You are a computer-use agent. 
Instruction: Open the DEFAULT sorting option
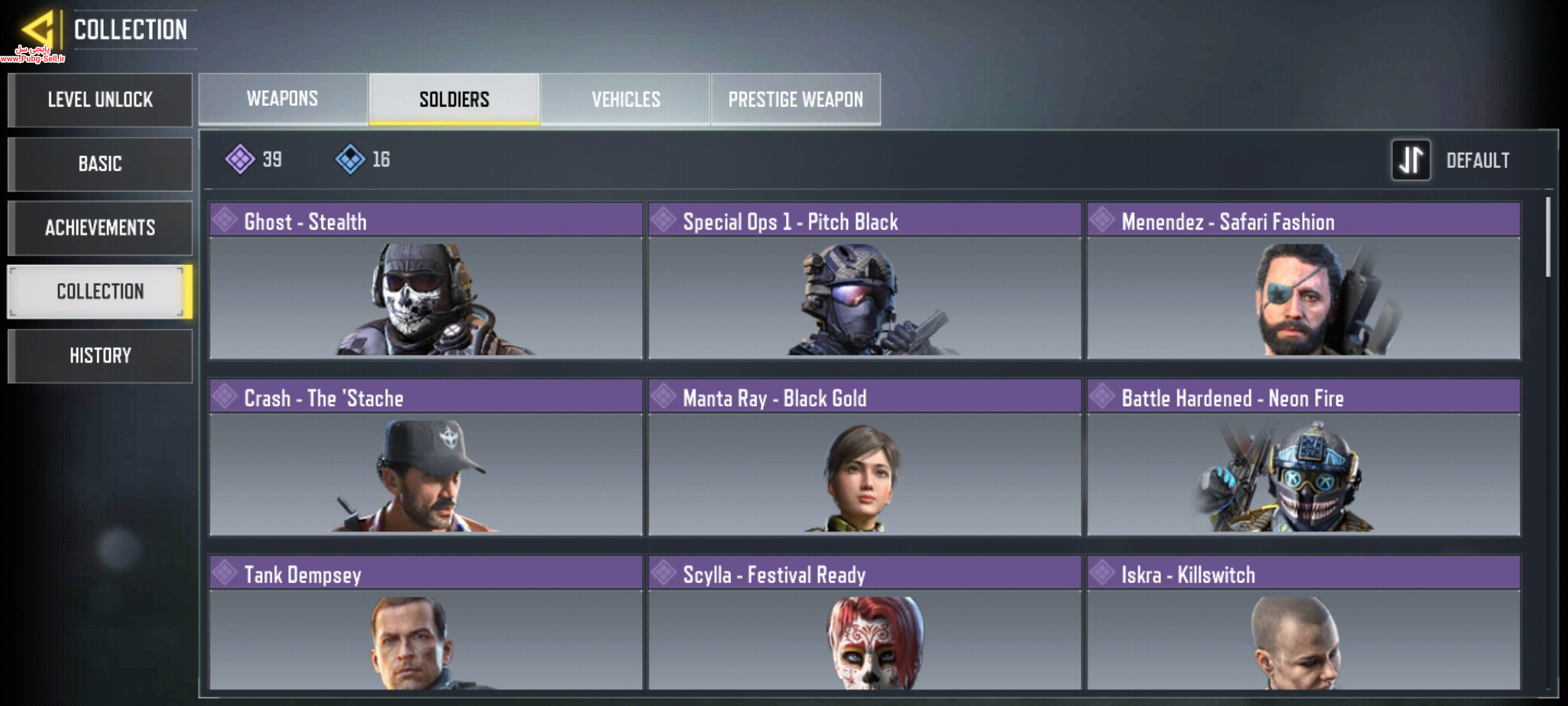point(1477,161)
